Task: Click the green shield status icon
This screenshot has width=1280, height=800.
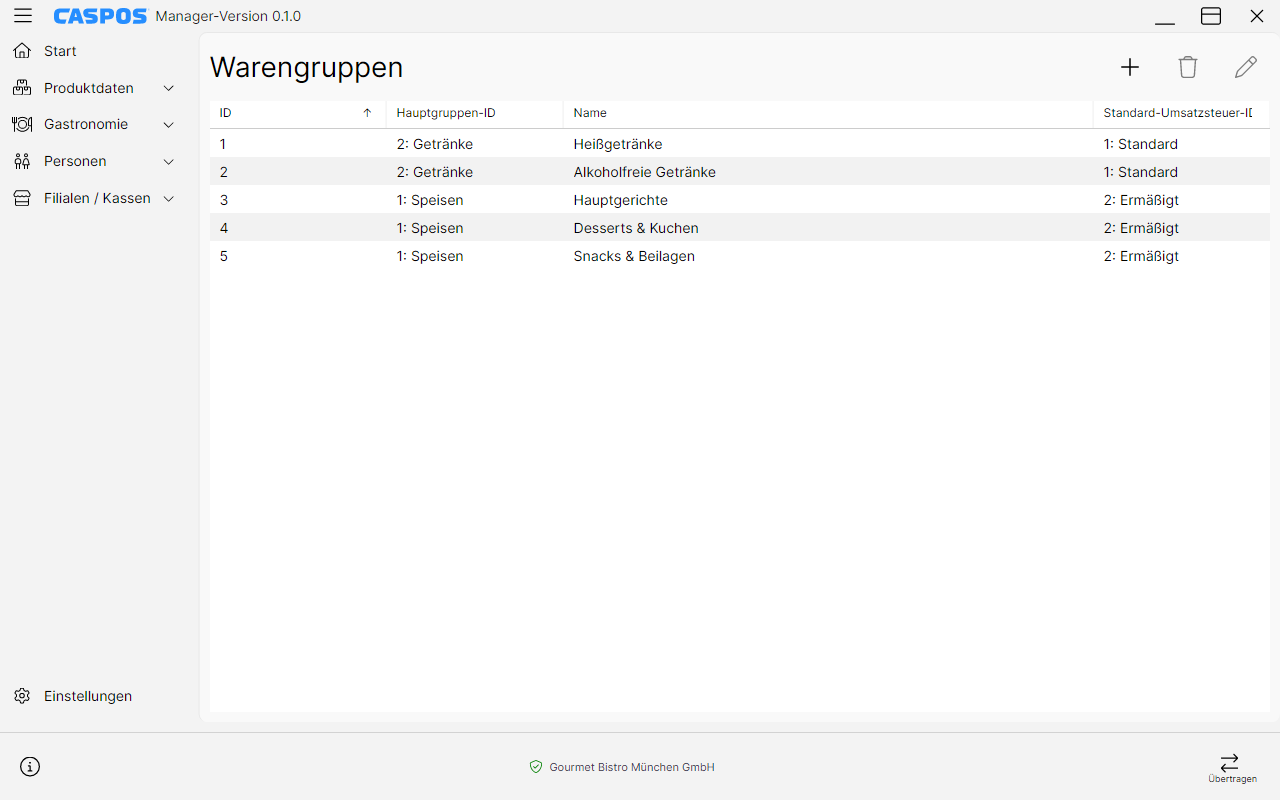Action: point(536,767)
